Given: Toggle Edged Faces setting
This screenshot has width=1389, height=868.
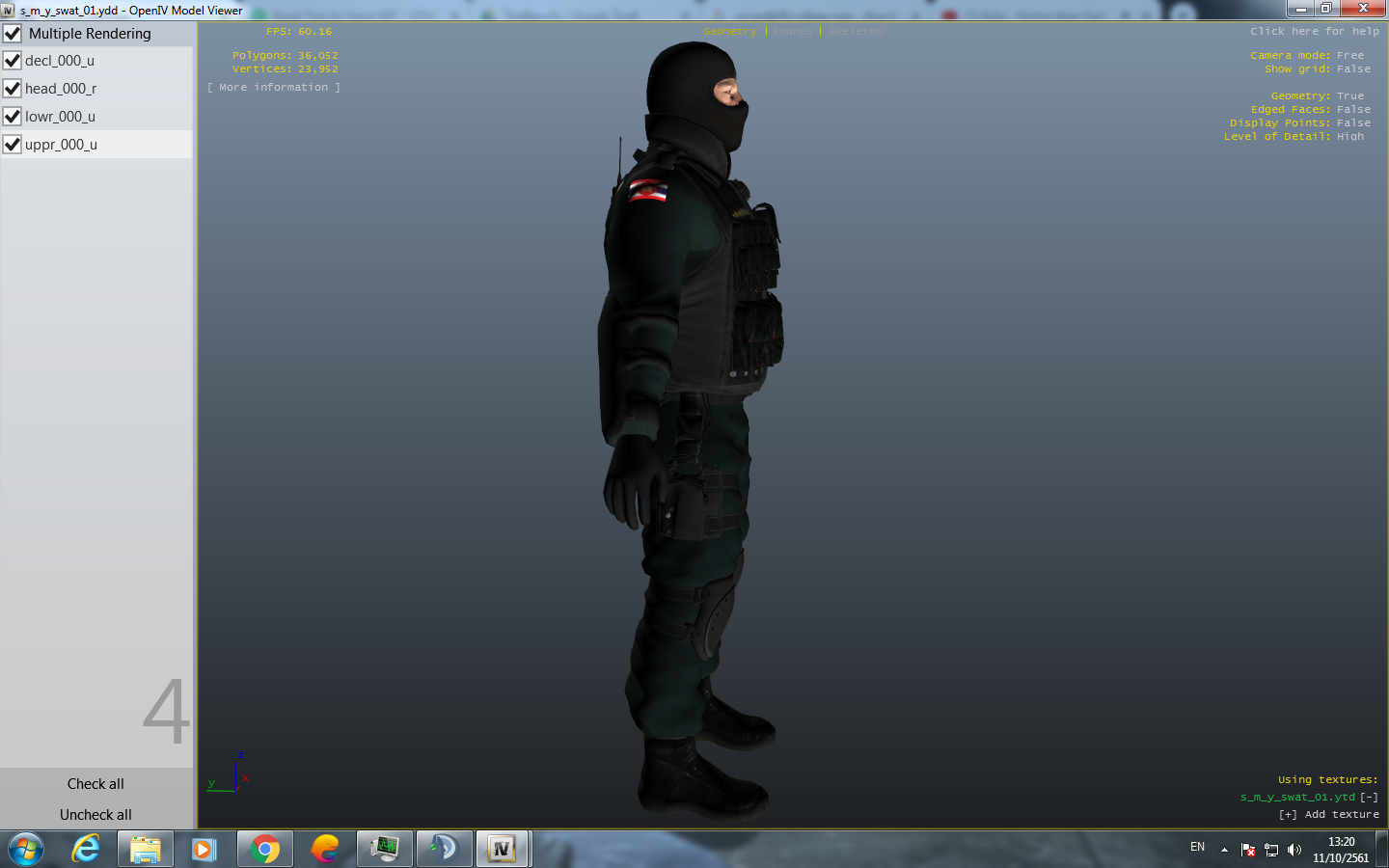Looking at the screenshot, I should tap(1311, 110).
